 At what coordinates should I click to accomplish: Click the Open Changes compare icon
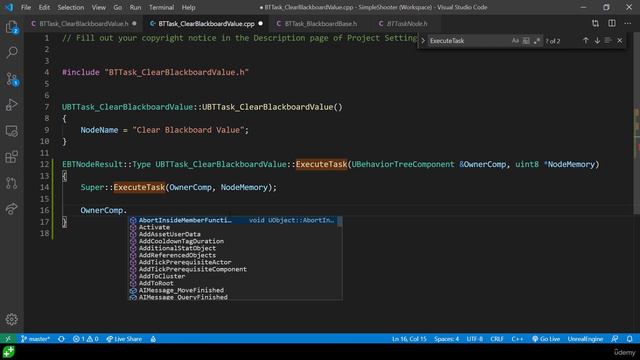(595, 24)
